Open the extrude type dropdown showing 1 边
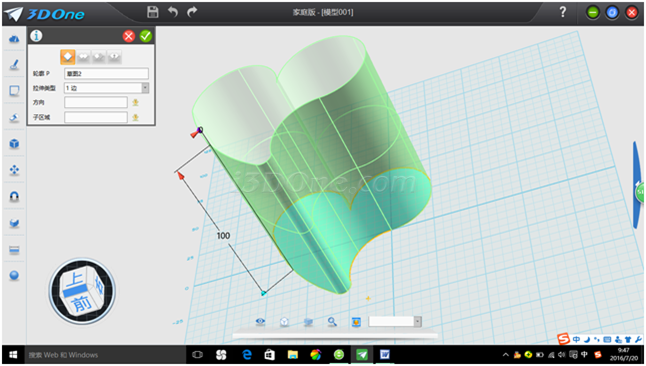The height and width of the screenshot is (366, 646). click(x=107, y=88)
